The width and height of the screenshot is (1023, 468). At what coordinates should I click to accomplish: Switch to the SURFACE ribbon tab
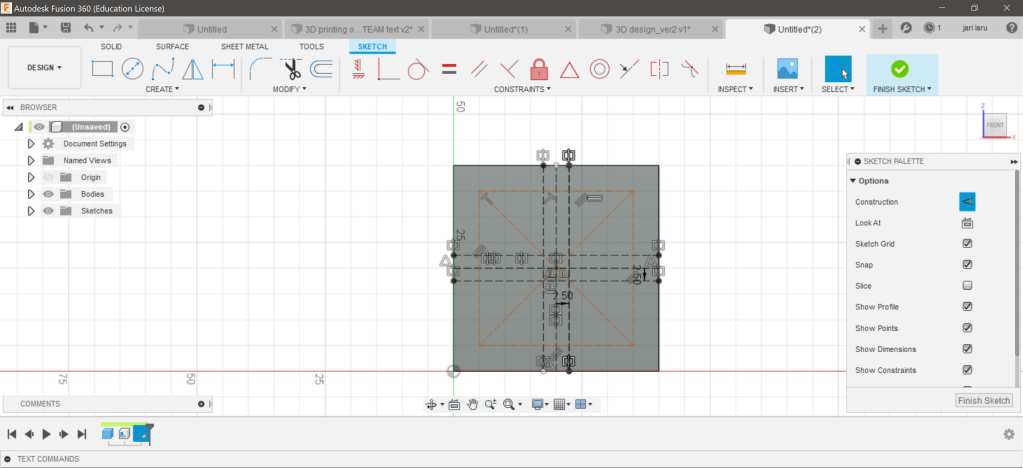172,46
